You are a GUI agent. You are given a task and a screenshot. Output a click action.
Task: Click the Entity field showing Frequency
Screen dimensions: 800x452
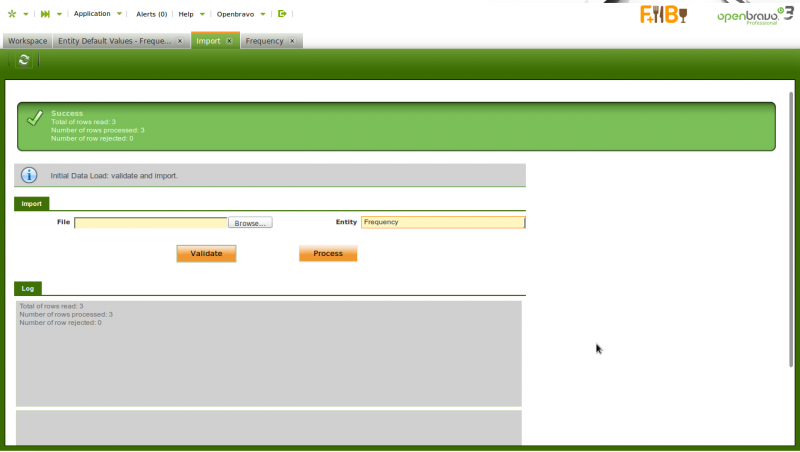442,222
